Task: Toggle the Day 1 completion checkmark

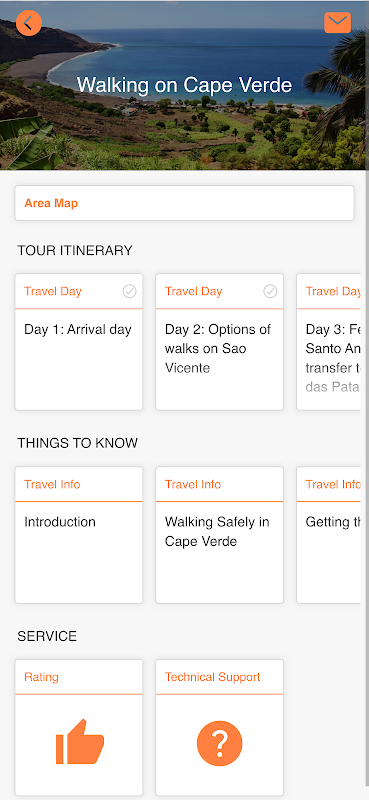Action: [x=130, y=291]
